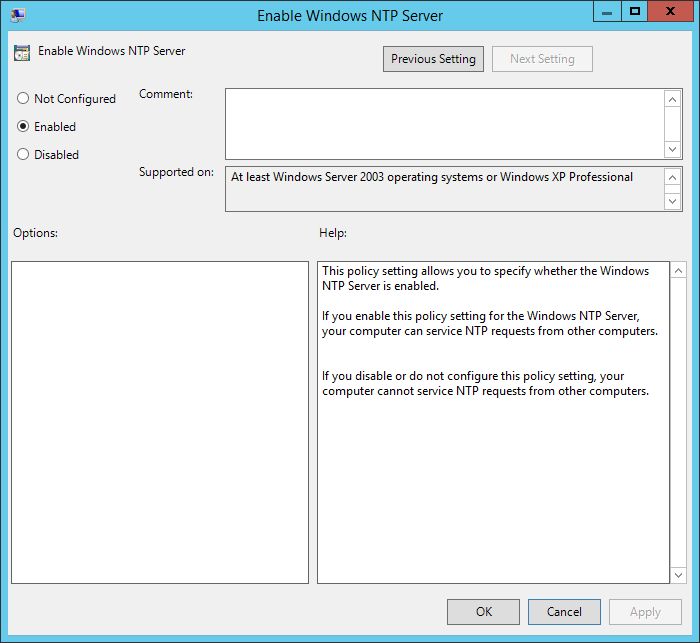Click Supported on scroll down arrow

click(672, 201)
